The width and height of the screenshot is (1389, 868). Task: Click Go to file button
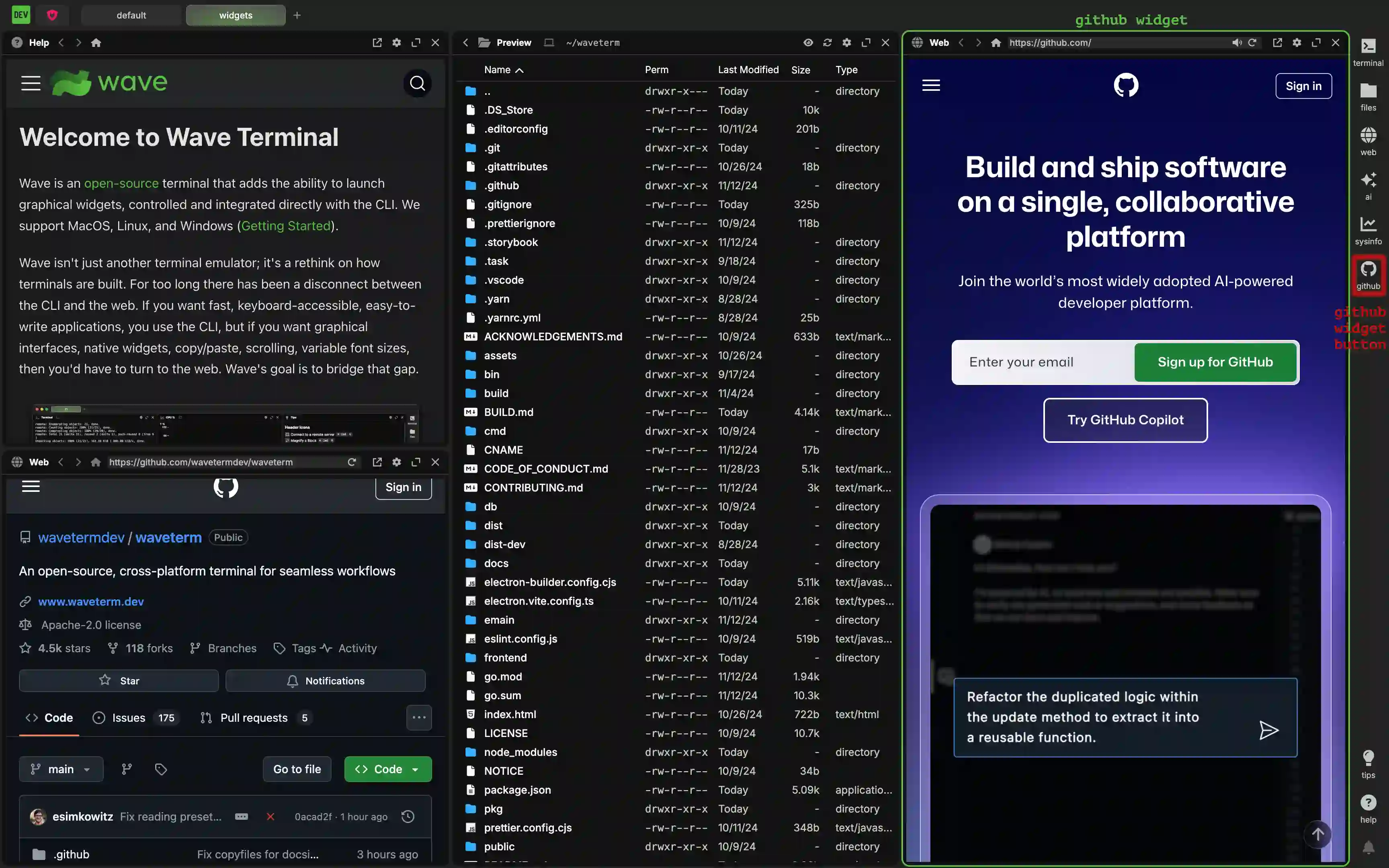coord(297,769)
